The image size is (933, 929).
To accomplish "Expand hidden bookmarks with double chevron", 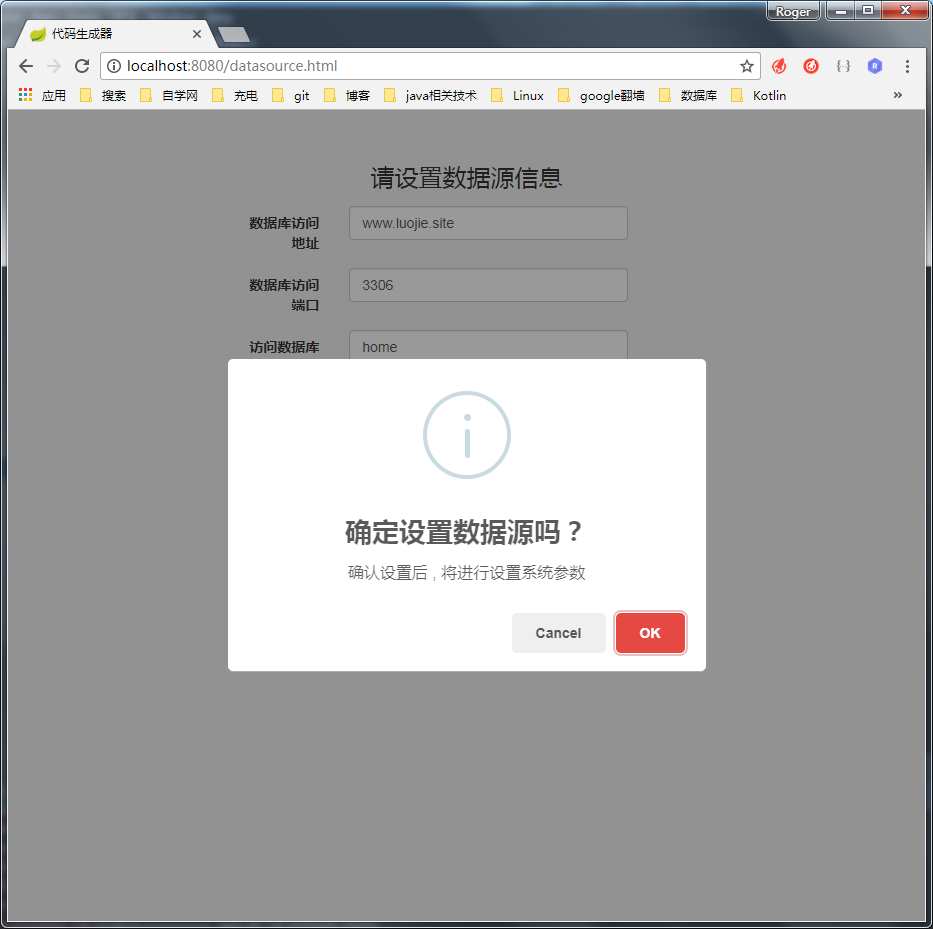I will (897, 95).
